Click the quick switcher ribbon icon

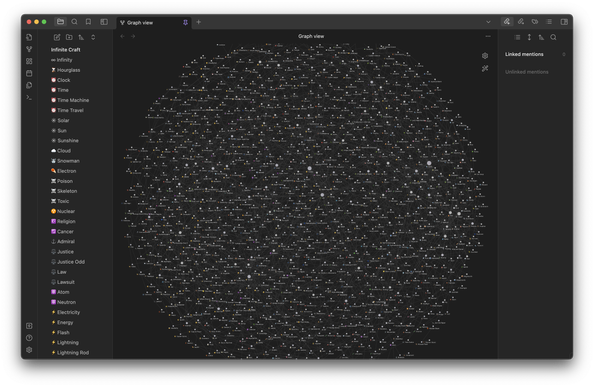[x=29, y=37]
